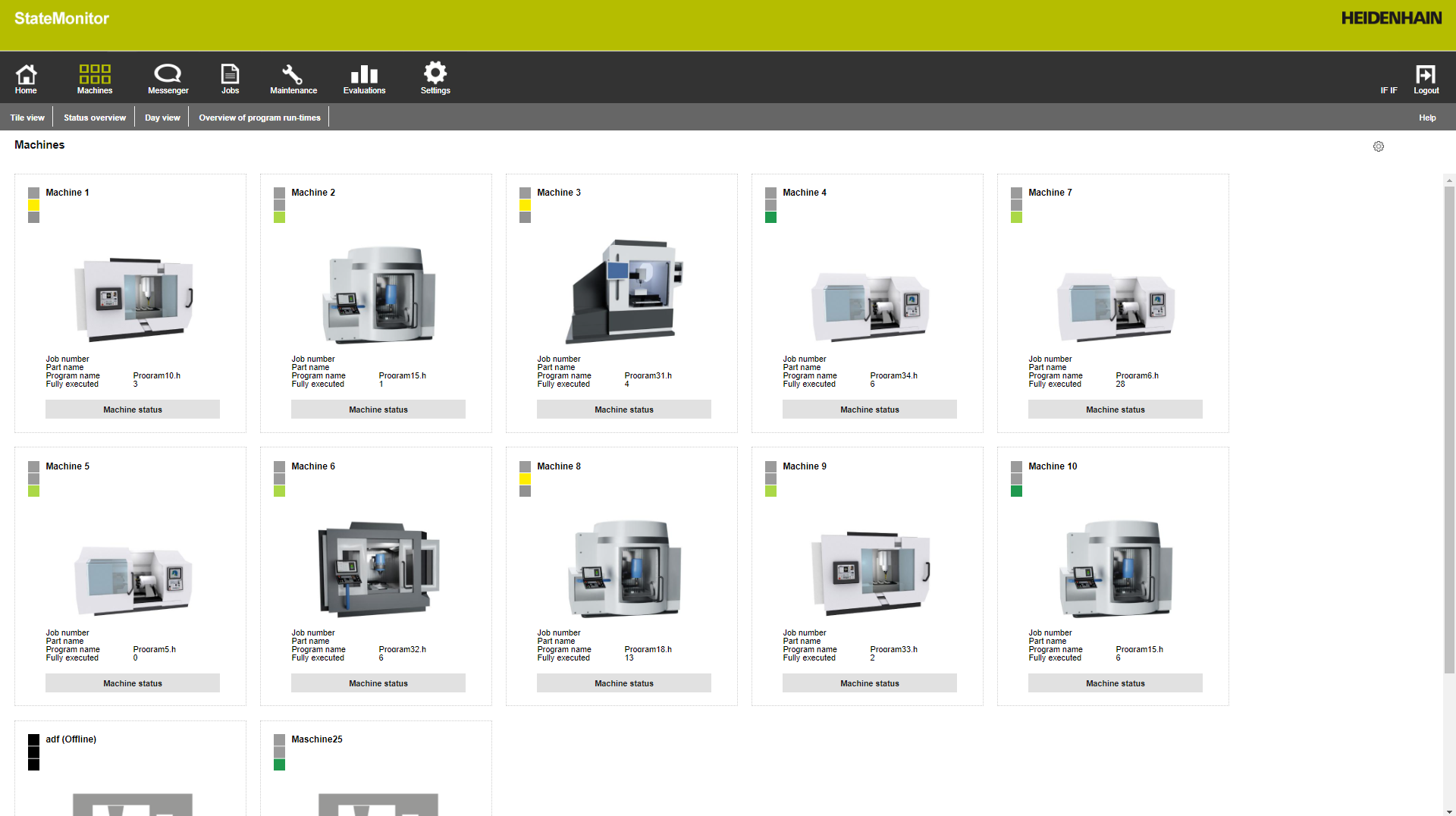Open Machine status for Machine 8
Image resolution: width=1456 pixels, height=816 pixels.
(x=624, y=683)
